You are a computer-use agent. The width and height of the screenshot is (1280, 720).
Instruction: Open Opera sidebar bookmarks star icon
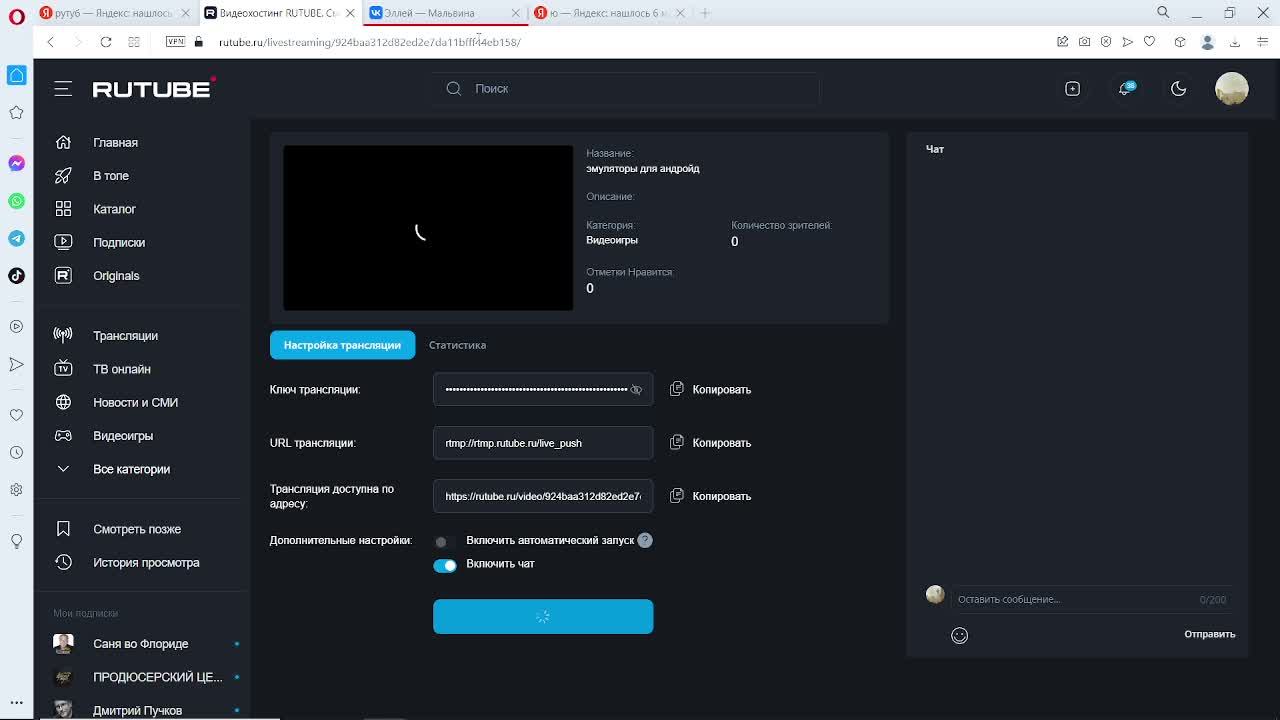point(16,112)
